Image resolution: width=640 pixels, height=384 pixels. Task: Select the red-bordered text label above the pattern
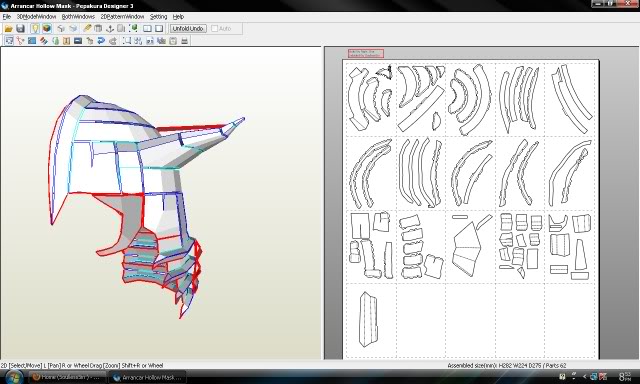[x=366, y=53]
